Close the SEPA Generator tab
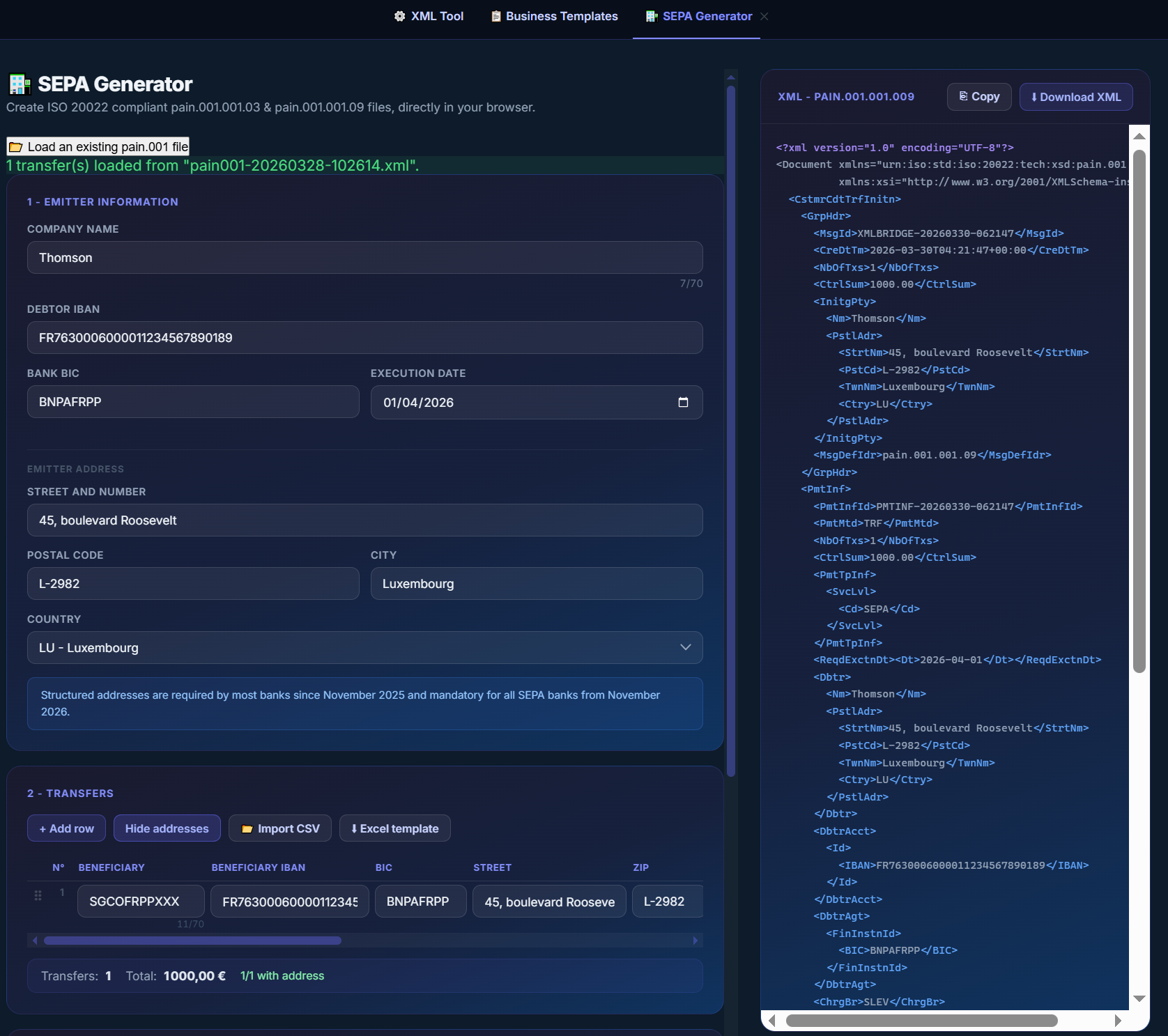The height and width of the screenshot is (1036, 1168). pyautogui.click(x=764, y=16)
